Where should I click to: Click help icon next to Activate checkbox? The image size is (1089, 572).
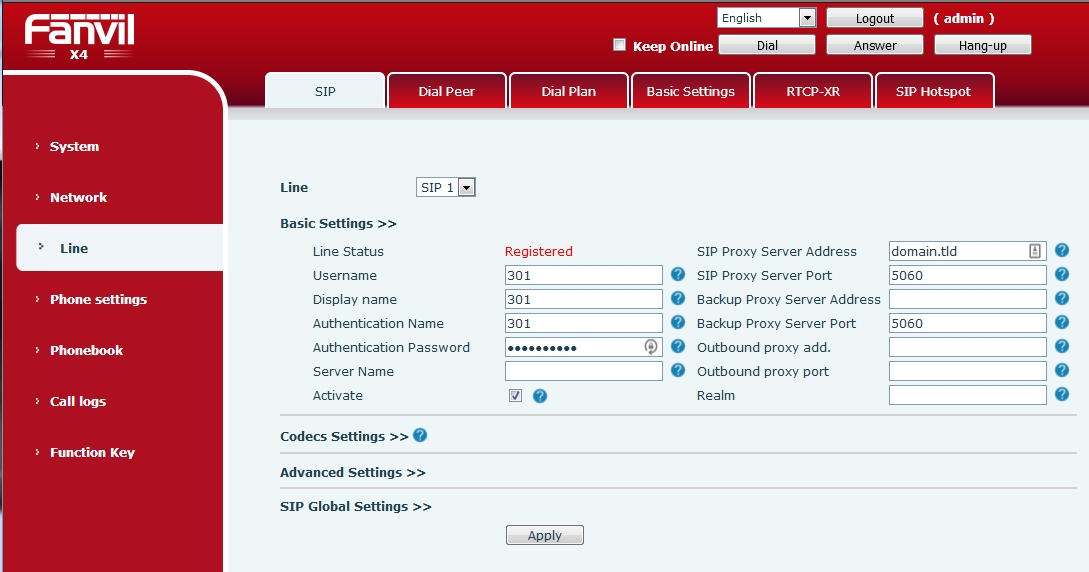pos(540,396)
